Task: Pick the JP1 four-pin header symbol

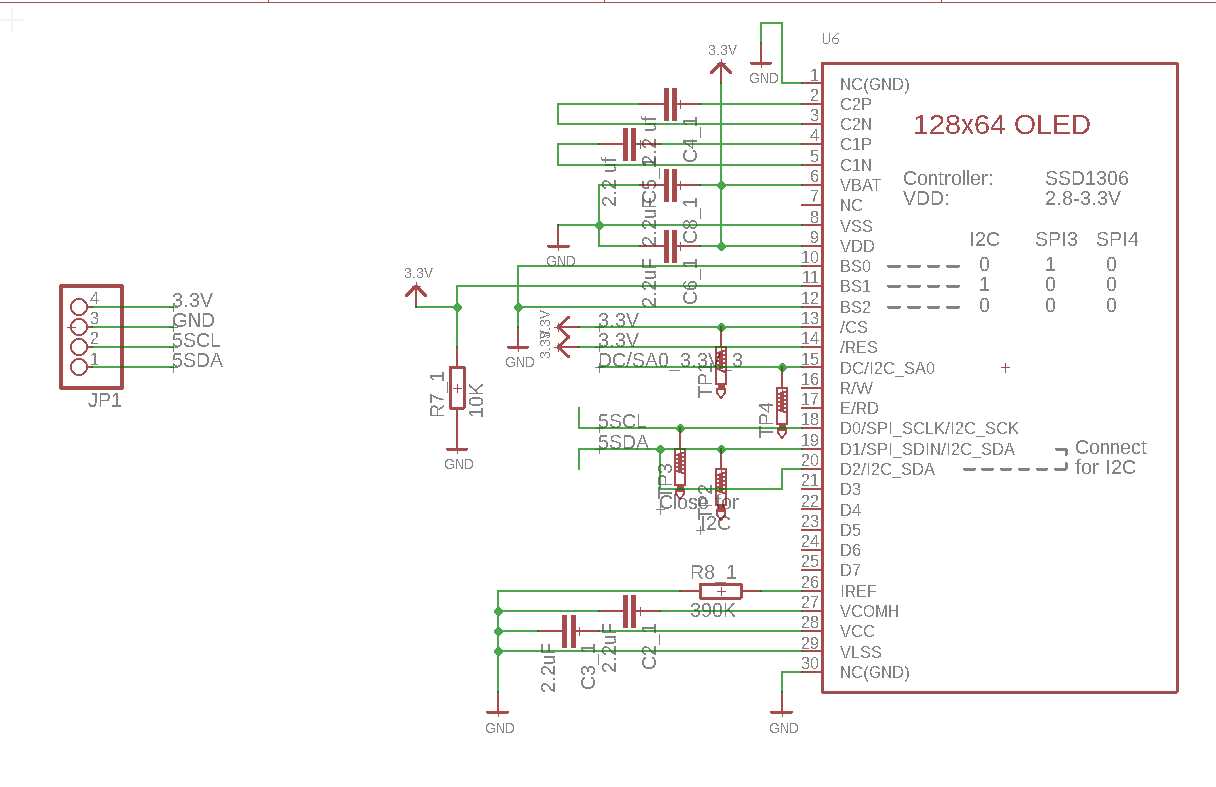Action: point(90,337)
